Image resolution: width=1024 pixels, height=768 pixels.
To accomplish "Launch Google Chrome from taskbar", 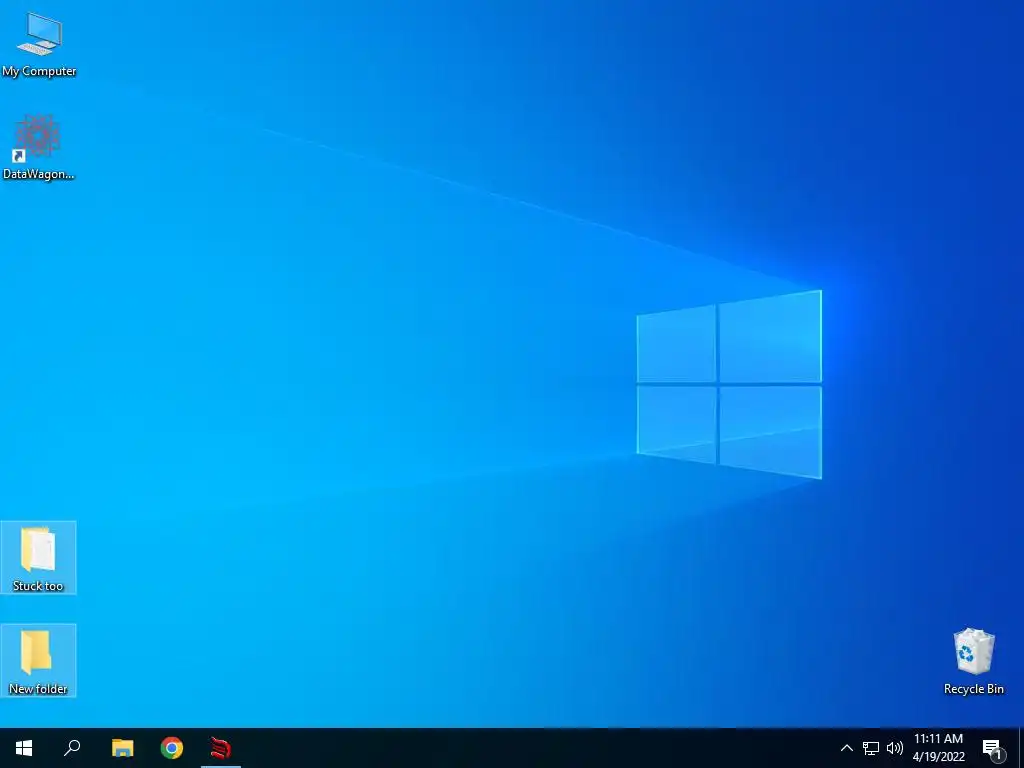I will click(172, 748).
